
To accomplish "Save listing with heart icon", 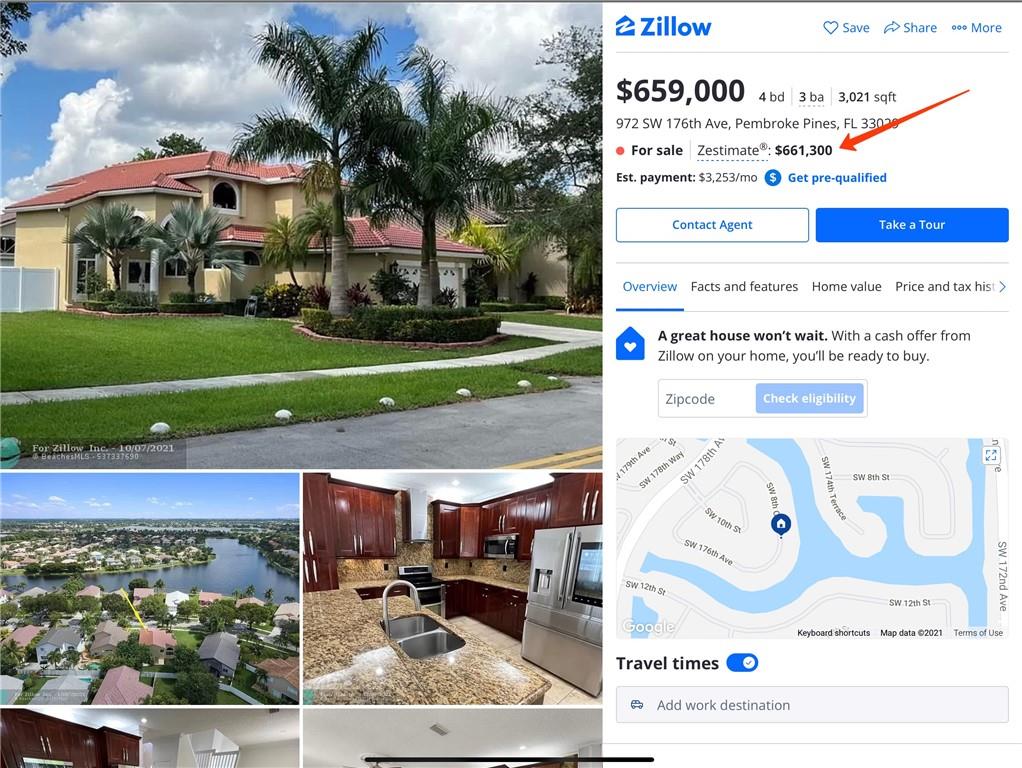I will coord(846,27).
